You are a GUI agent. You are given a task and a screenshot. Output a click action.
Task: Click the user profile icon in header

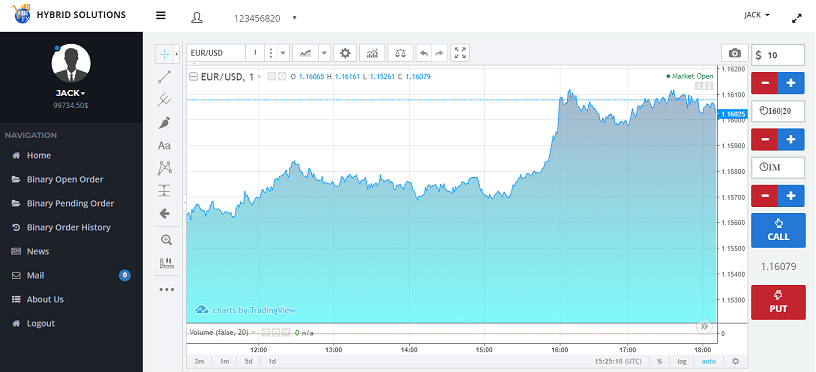pos(197,18)
